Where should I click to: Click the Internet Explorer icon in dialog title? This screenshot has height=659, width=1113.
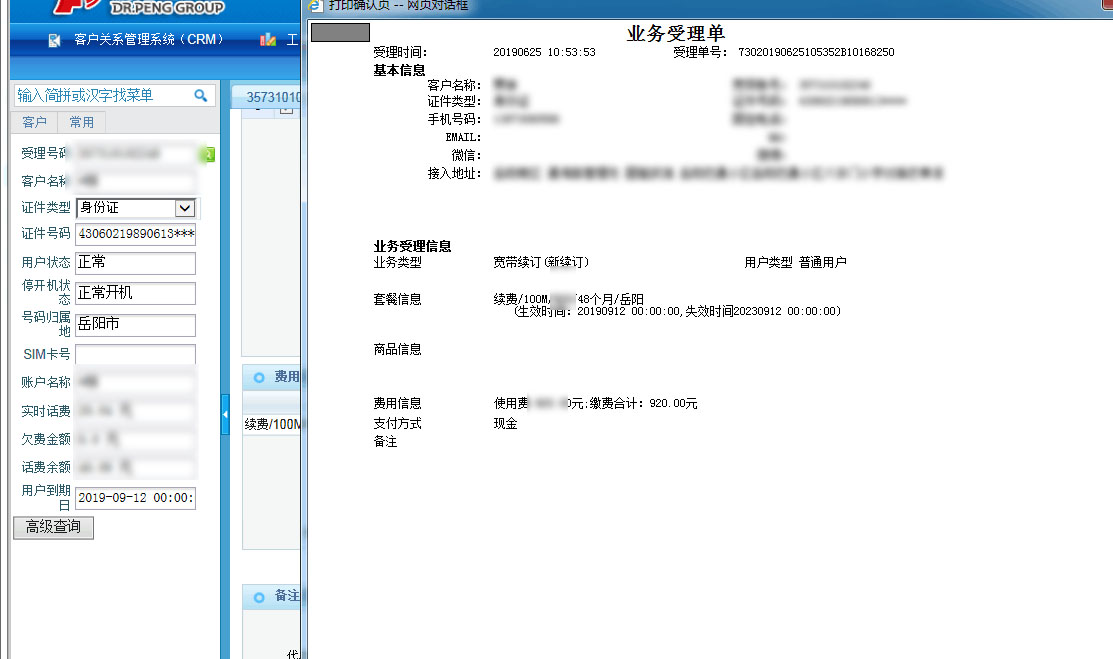317,6
